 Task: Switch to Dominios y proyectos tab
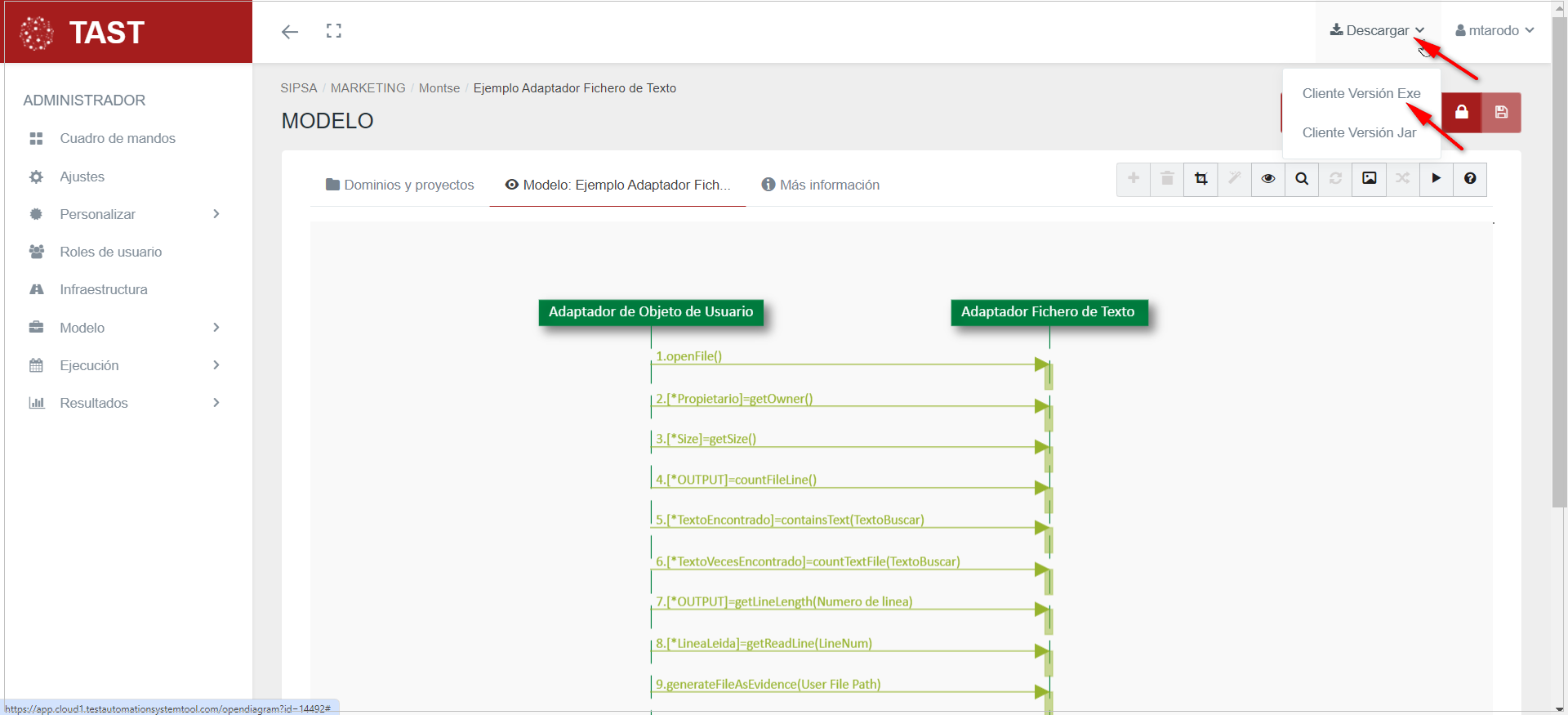pos(400,185)
